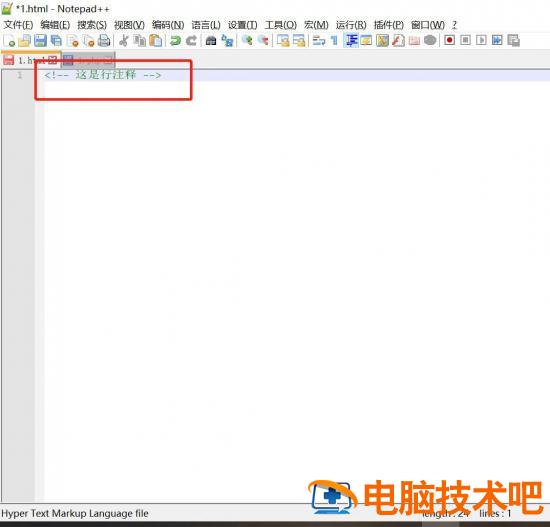Click the Cut scissors icon
550x527 pixels.
pyautogui.click(x=123, y=41)
